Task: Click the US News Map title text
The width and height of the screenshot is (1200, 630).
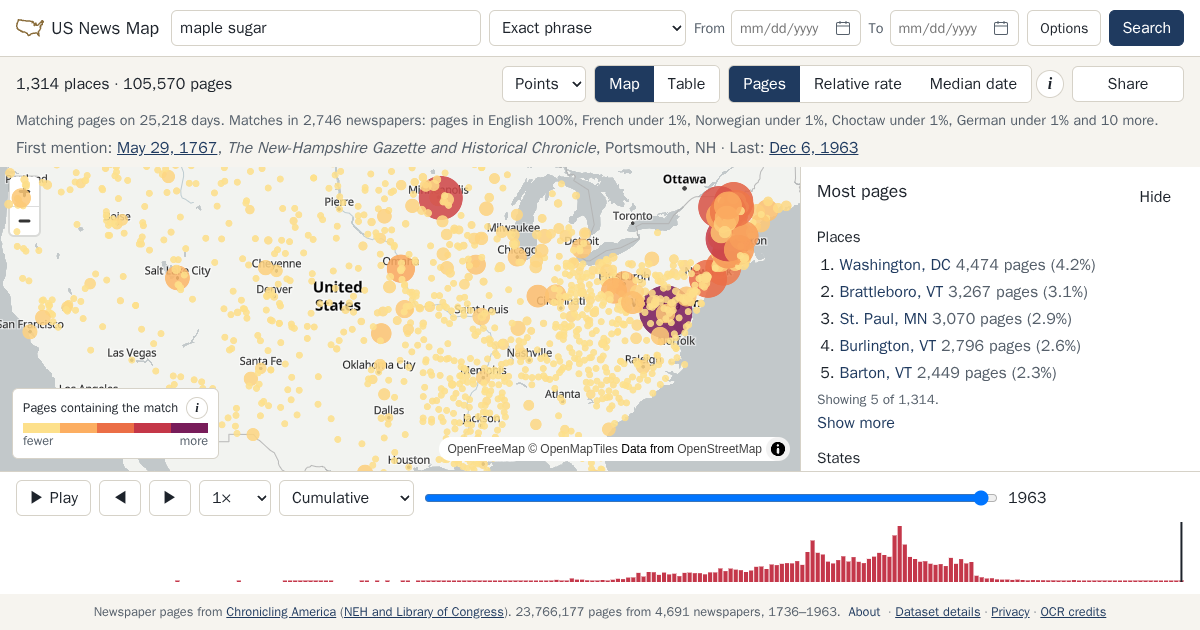Action: click(x=105, y=28)
